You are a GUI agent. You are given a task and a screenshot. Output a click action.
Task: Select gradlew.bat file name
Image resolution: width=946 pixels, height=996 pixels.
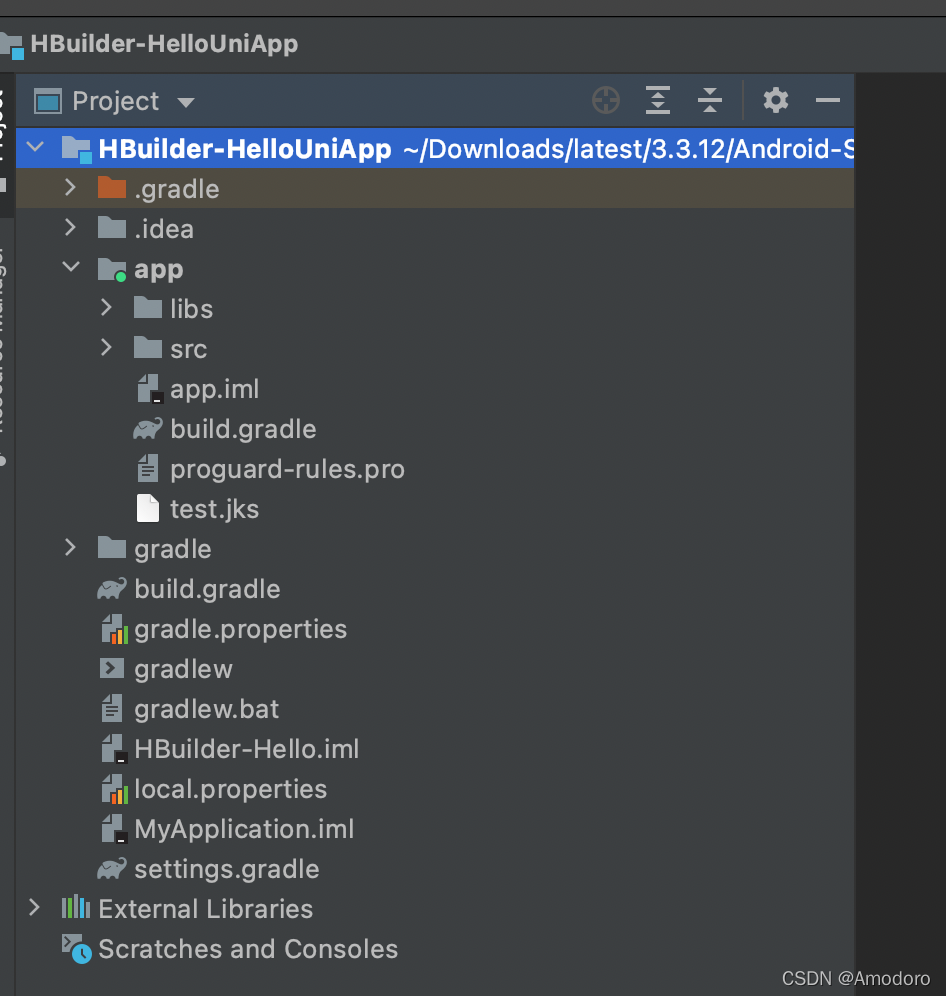(x=206, y=710)
